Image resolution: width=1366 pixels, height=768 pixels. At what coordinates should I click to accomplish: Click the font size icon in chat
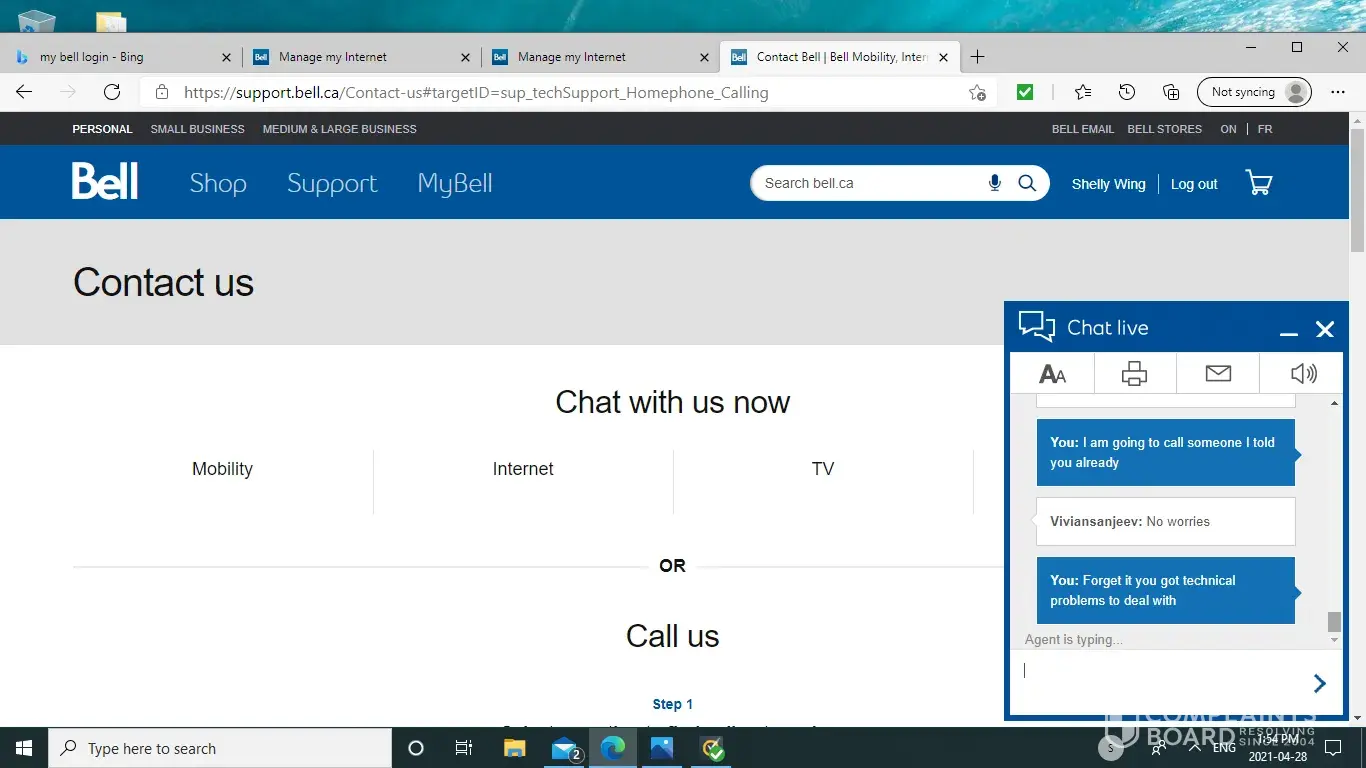1052,374
